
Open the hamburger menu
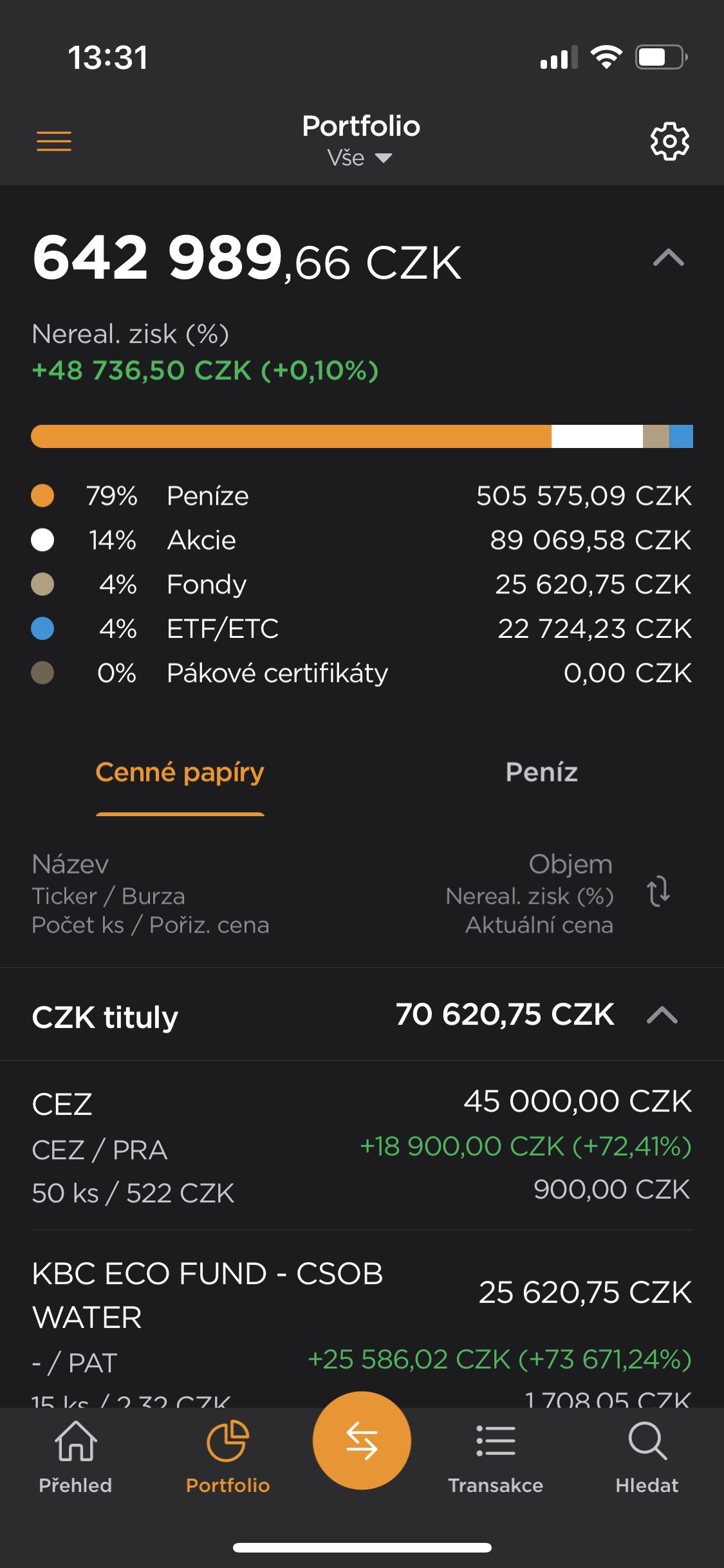coord(54,140)
